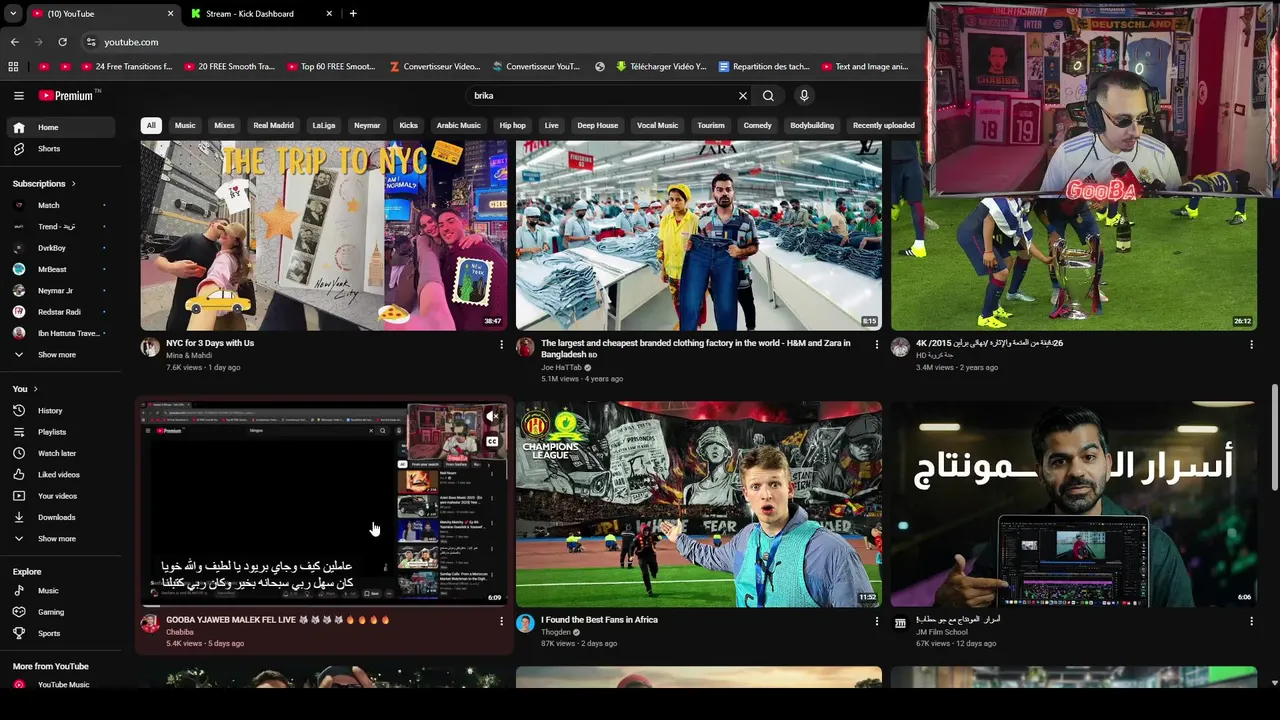Select the Real Madrid filter chip
1280x720 pixels.
pos(273,126)
